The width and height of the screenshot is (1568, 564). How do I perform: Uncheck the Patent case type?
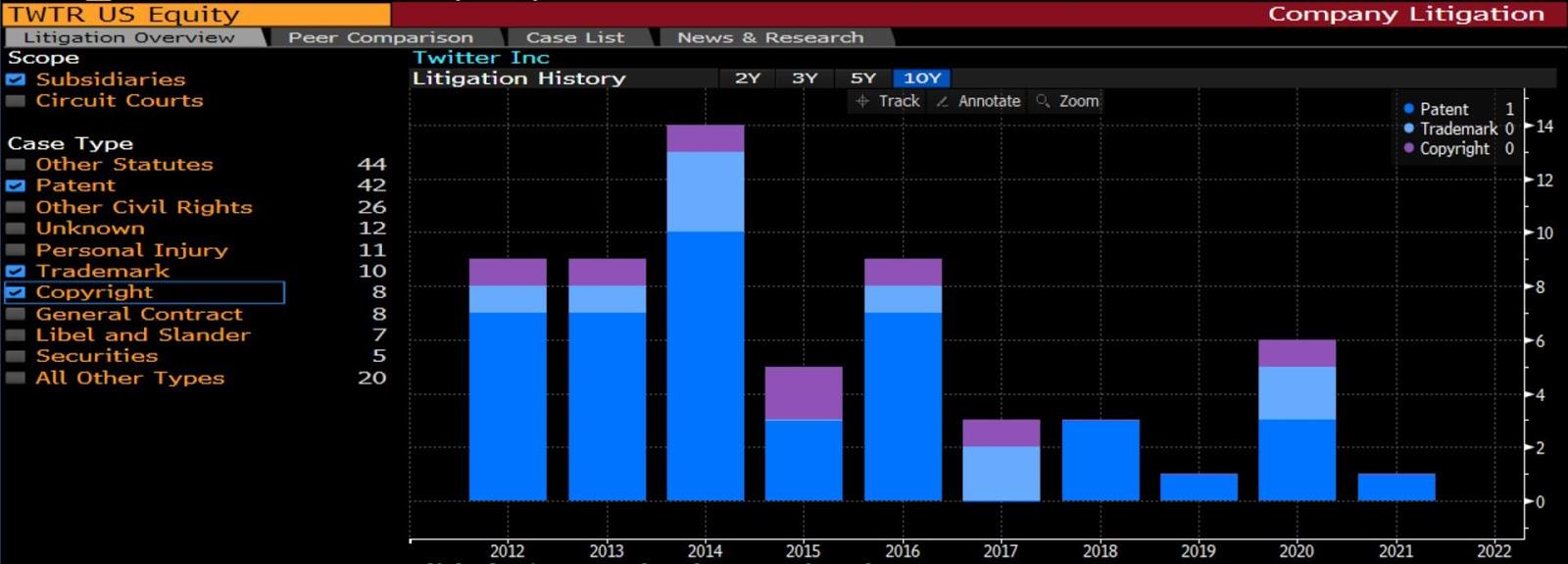16,185
